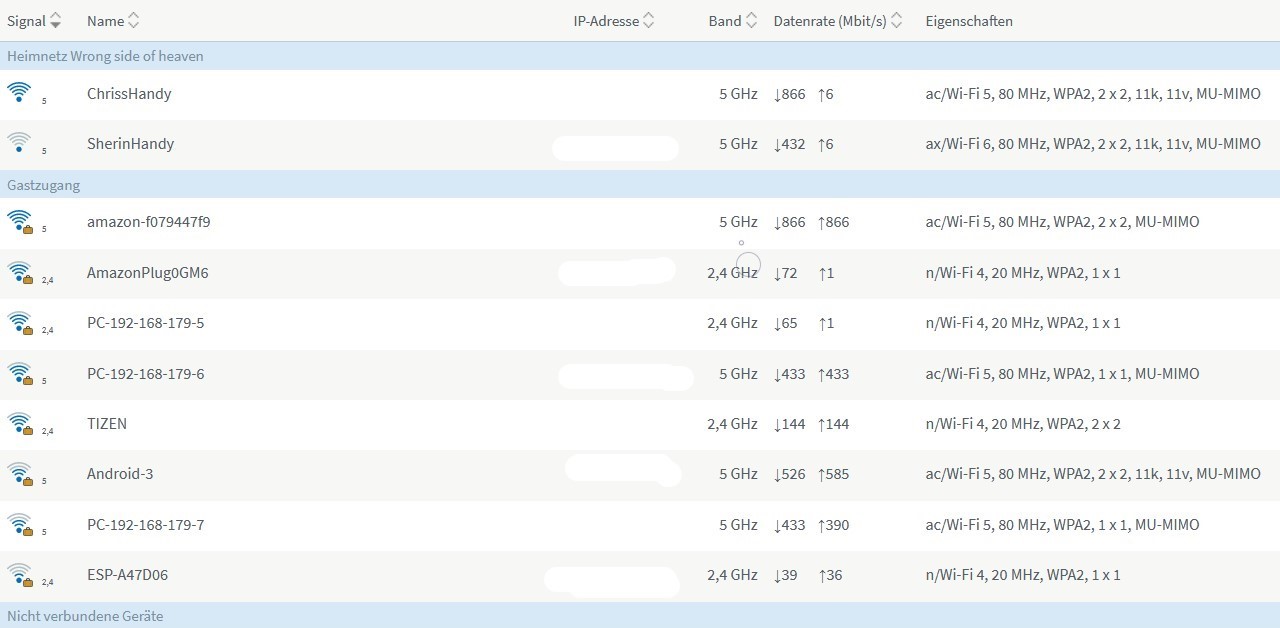The height and width of the screenshot is (628, 1280).
Task: Select the PC-192-168-179-6 device name
Action: (x=145, y=374)
